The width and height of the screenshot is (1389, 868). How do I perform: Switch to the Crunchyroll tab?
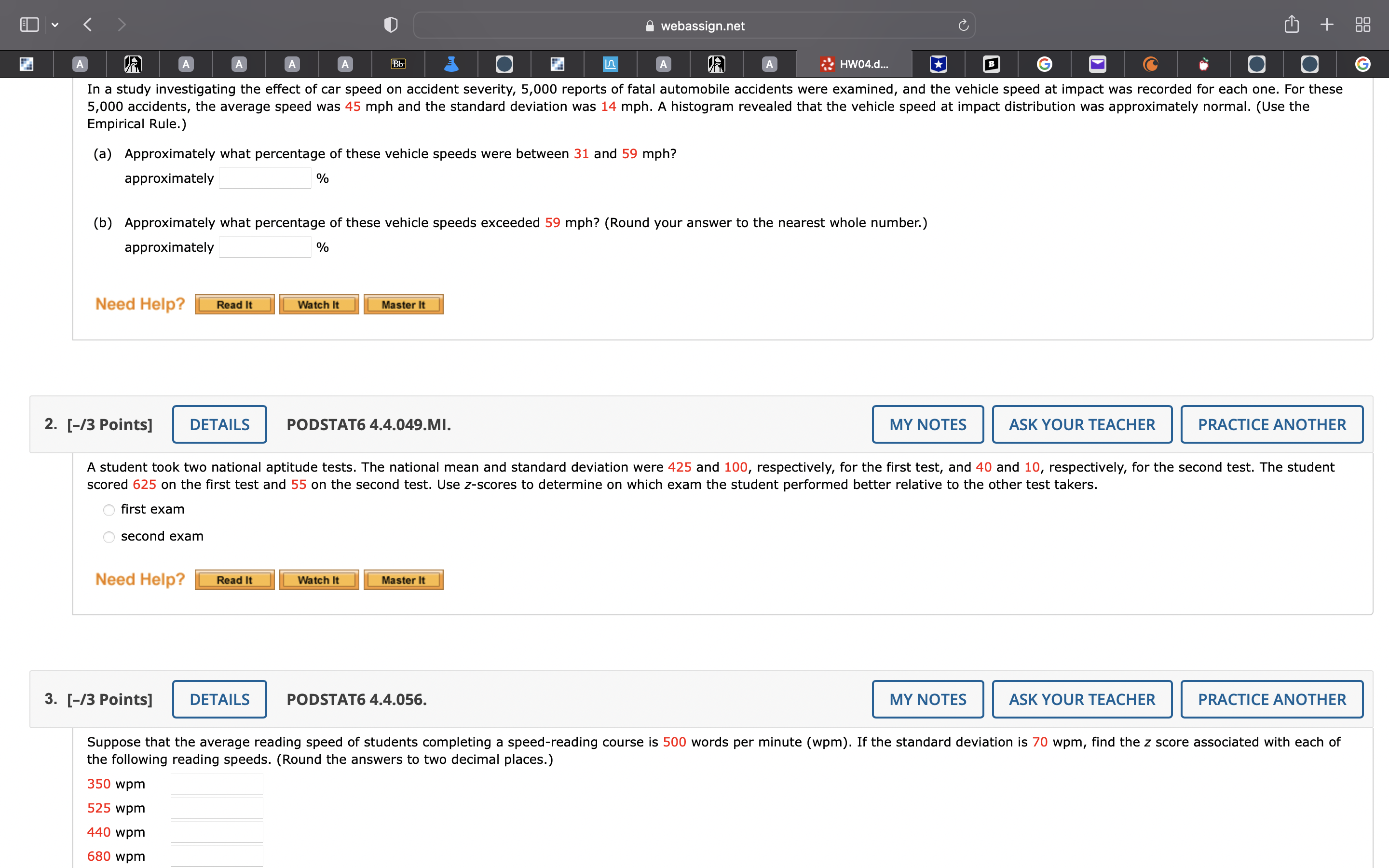tap(1151, 64)
